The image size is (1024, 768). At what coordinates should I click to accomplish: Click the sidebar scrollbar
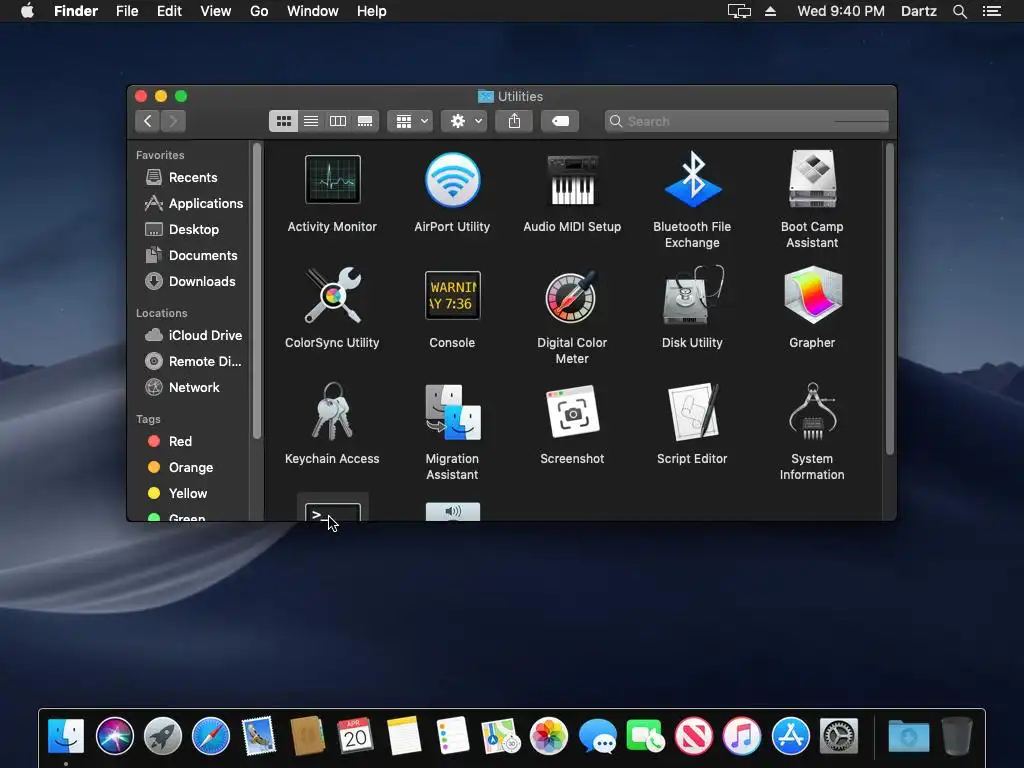257,291
